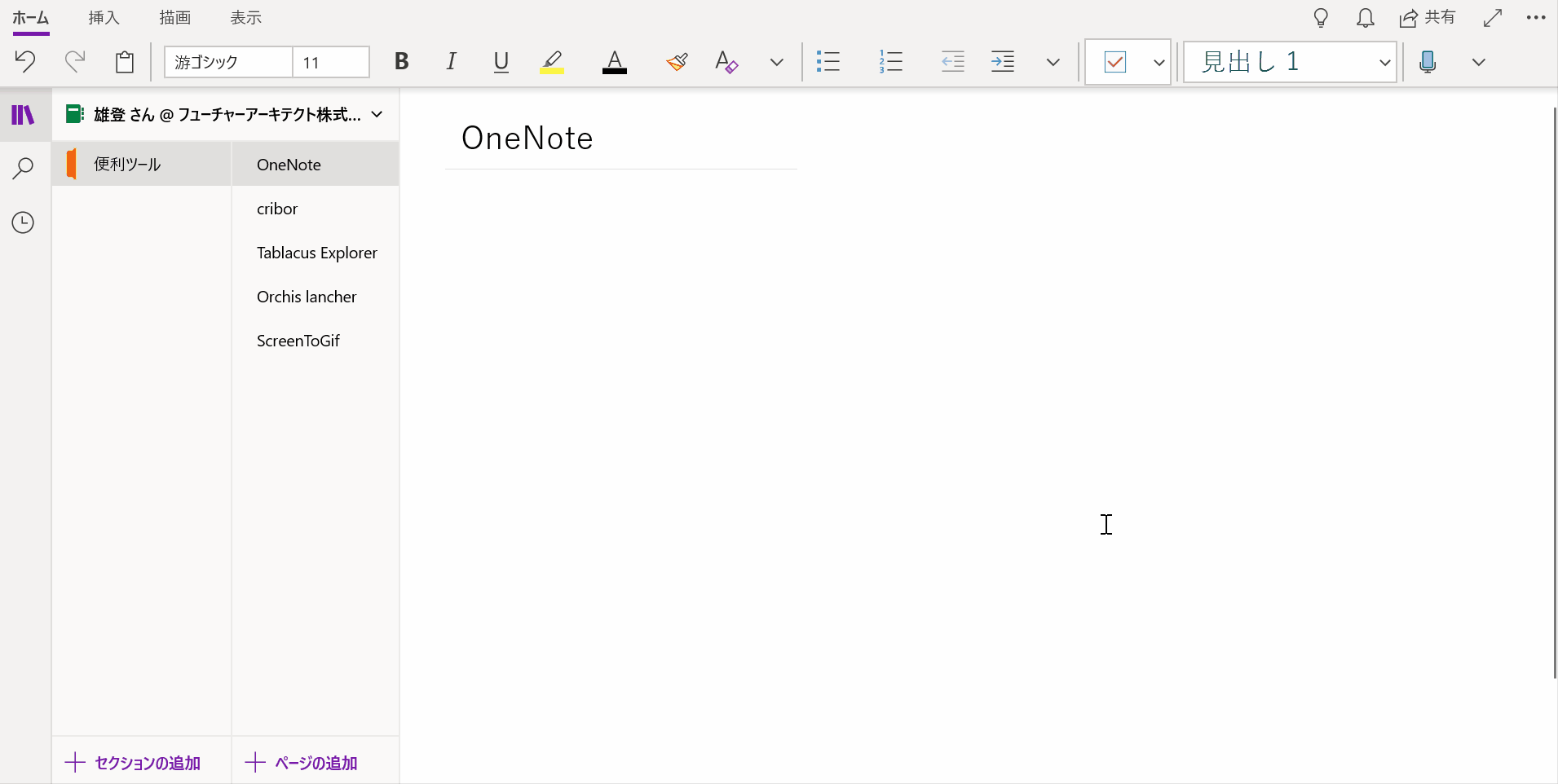Open the ScreenToGif page

pyautogui.click(x=316, y=341)
